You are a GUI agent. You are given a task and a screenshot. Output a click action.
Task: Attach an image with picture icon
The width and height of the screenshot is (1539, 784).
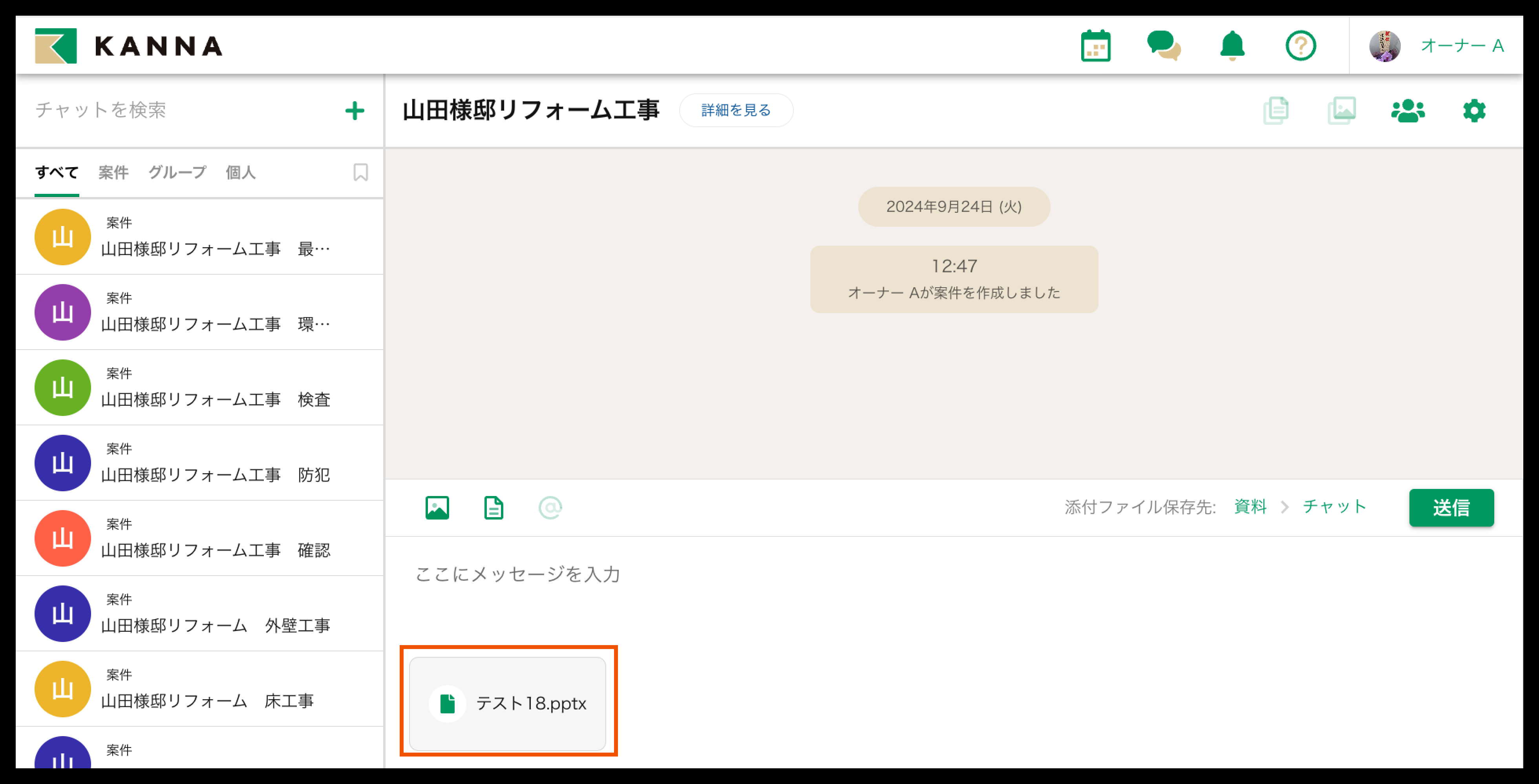tap(437, 507)
